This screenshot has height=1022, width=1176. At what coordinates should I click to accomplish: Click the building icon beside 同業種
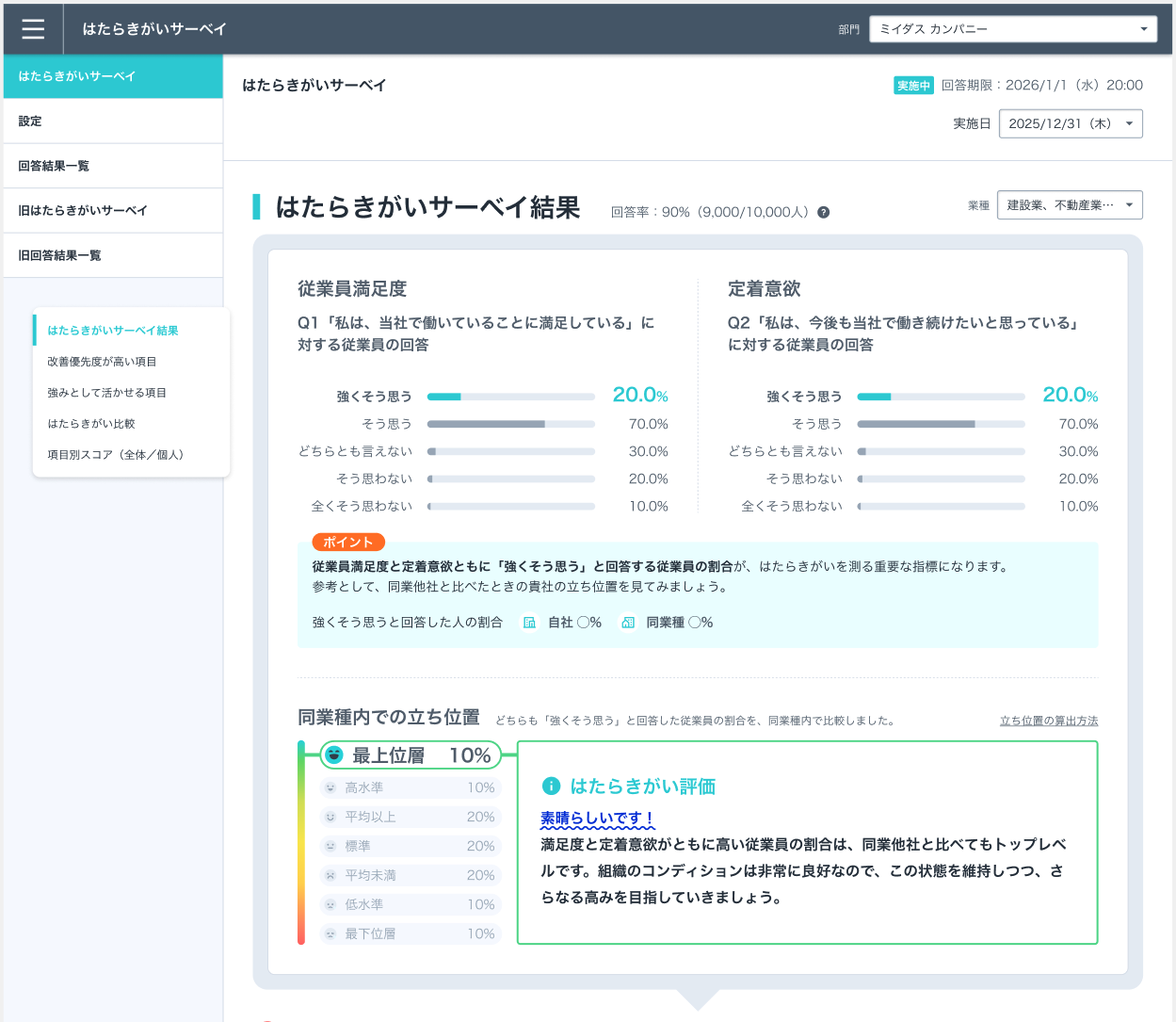tap(628, 623)
